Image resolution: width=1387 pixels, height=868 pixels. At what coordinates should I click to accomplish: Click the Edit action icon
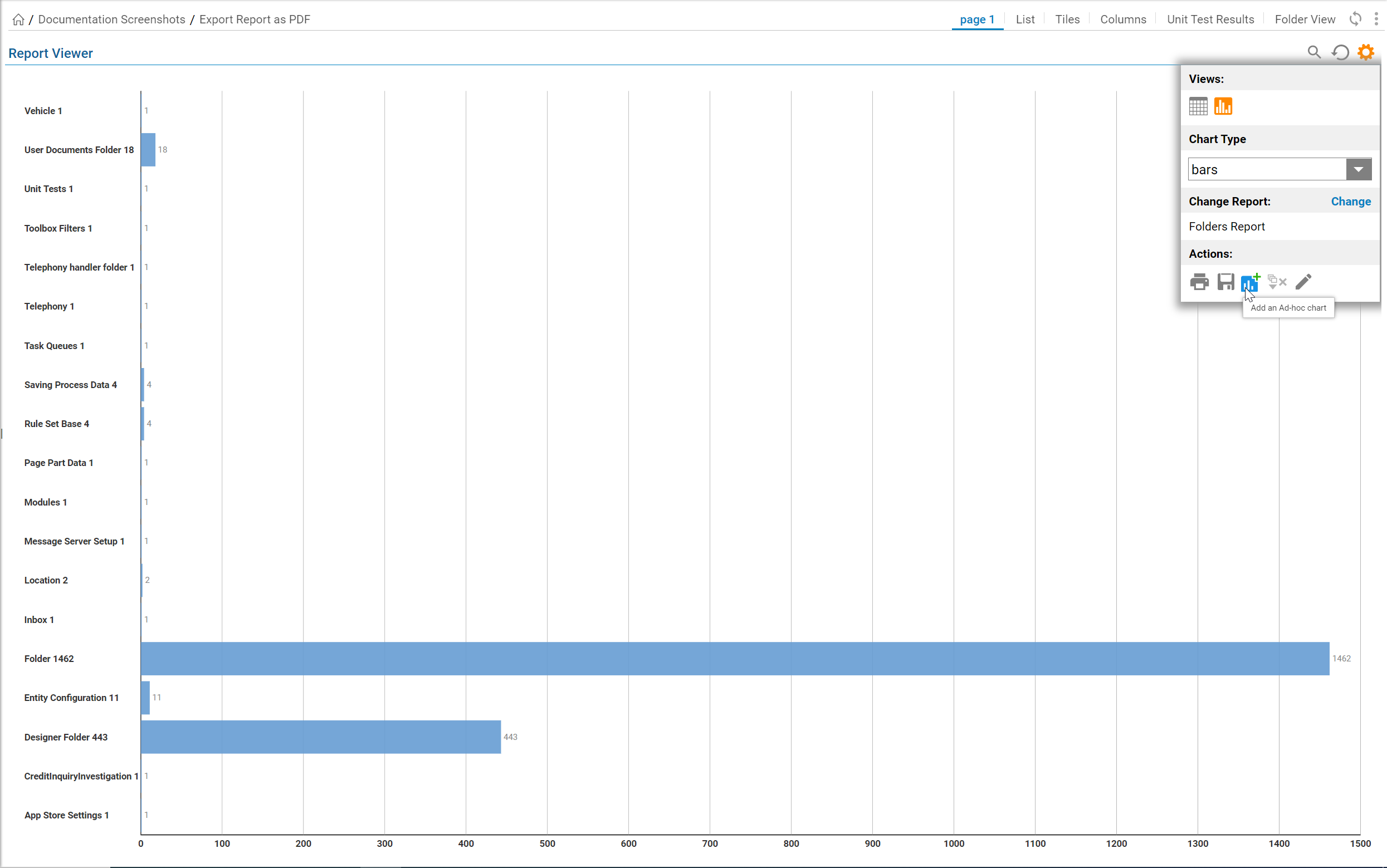tap(1303, 282)
